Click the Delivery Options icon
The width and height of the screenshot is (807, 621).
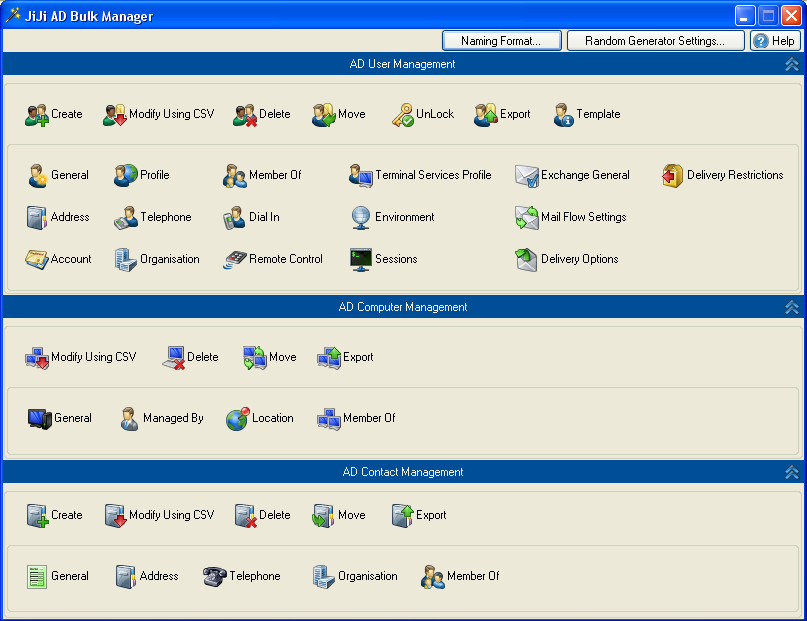pos(527,260)
